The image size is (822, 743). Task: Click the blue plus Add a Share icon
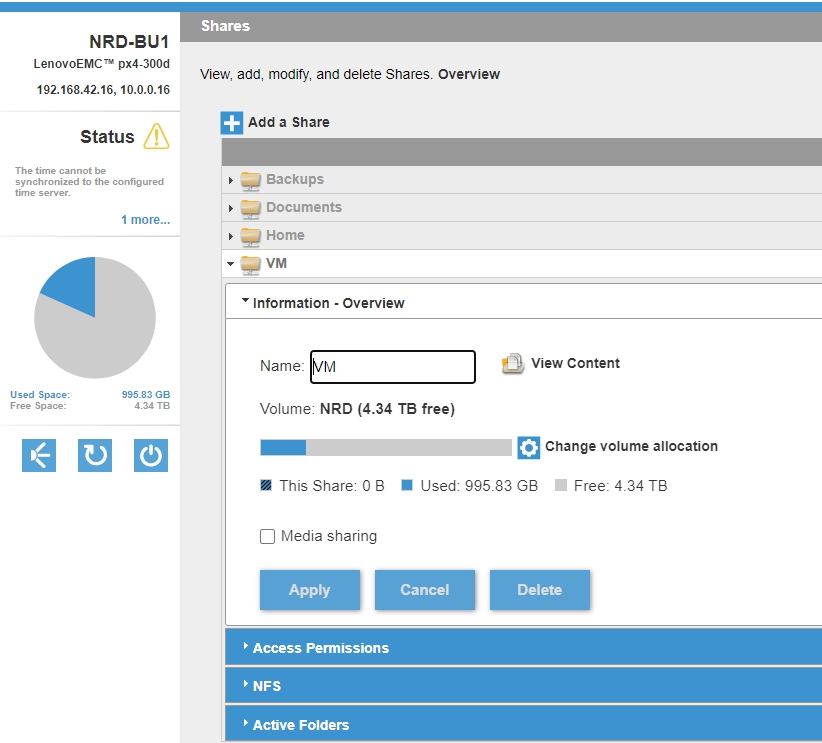point(231,123)
